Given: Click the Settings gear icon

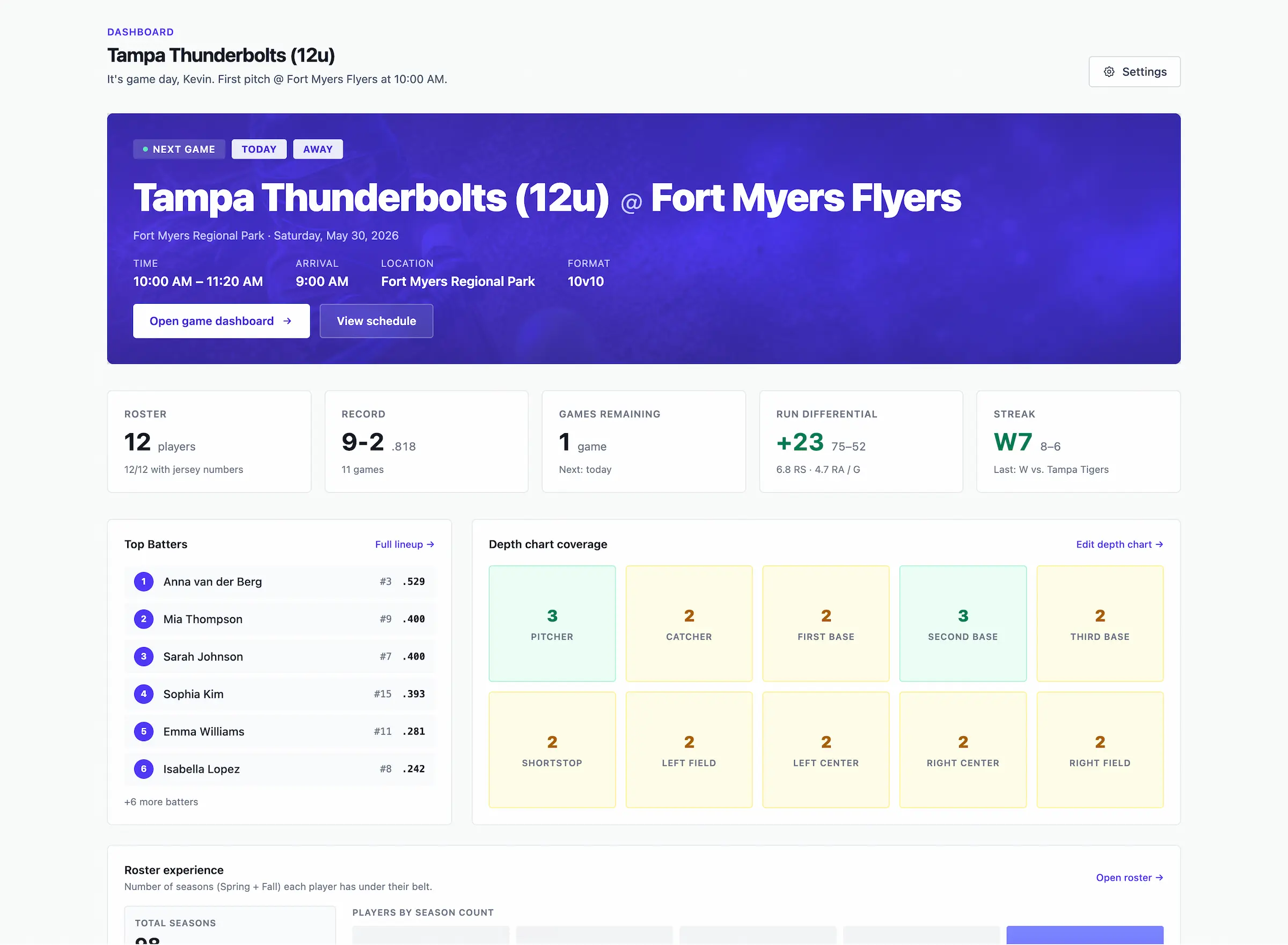Looking at the screenshot, I should 1108,71.
